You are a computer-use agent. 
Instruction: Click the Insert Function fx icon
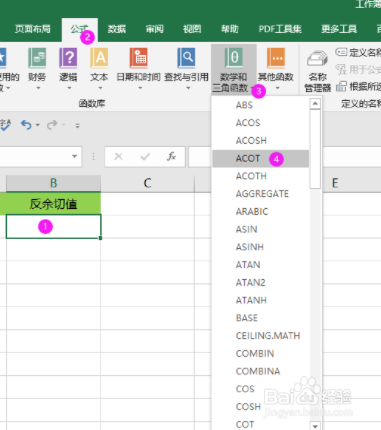tap(171, 156)
